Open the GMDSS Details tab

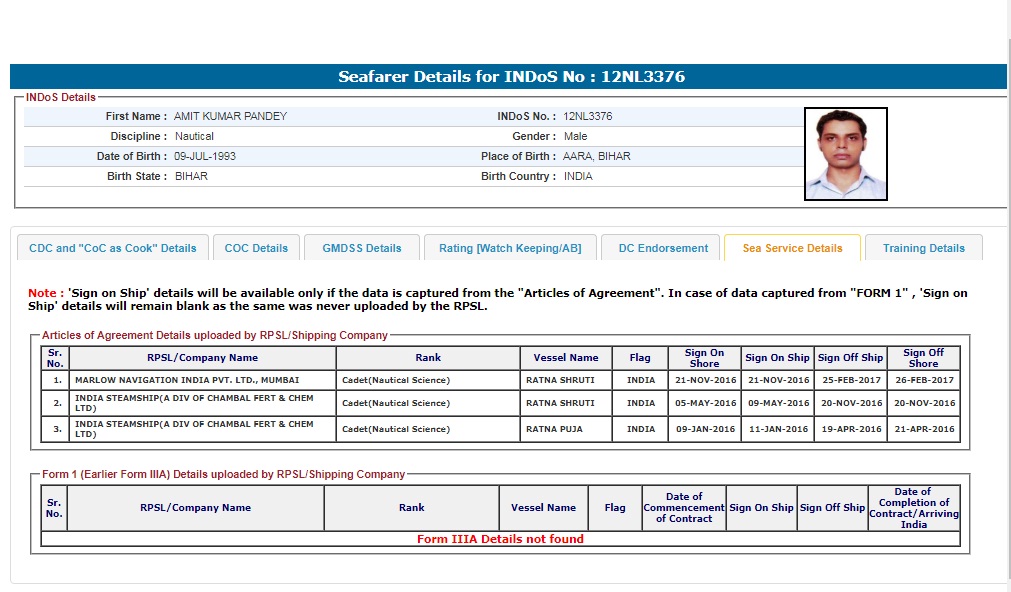click(x=361, y=248)
